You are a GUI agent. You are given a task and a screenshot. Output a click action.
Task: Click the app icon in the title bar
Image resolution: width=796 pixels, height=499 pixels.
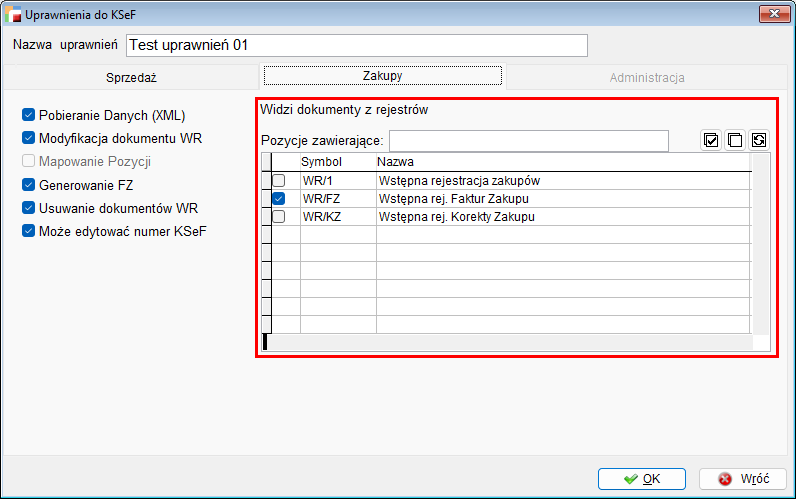point(12,15)
